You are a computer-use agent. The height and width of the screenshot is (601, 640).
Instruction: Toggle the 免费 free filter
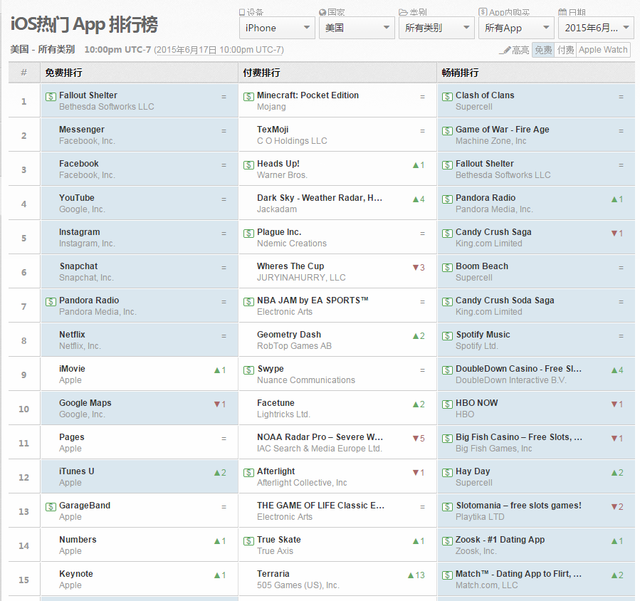[x=543, y=50]
